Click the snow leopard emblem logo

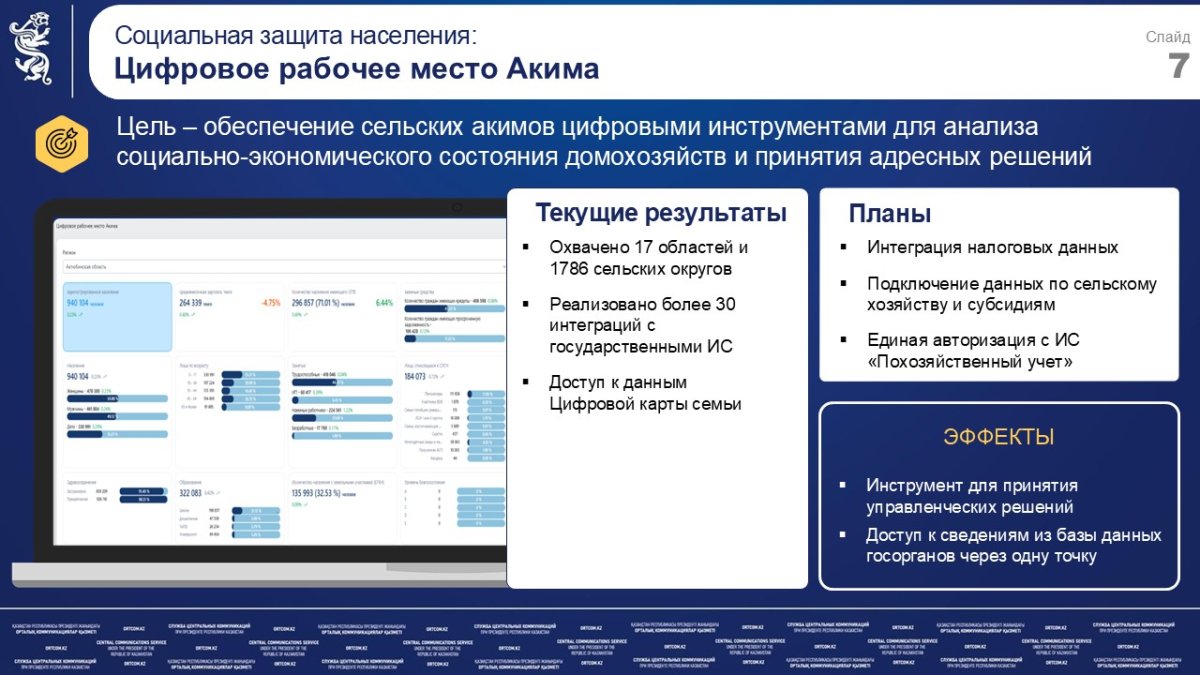(x=31, y=48)
